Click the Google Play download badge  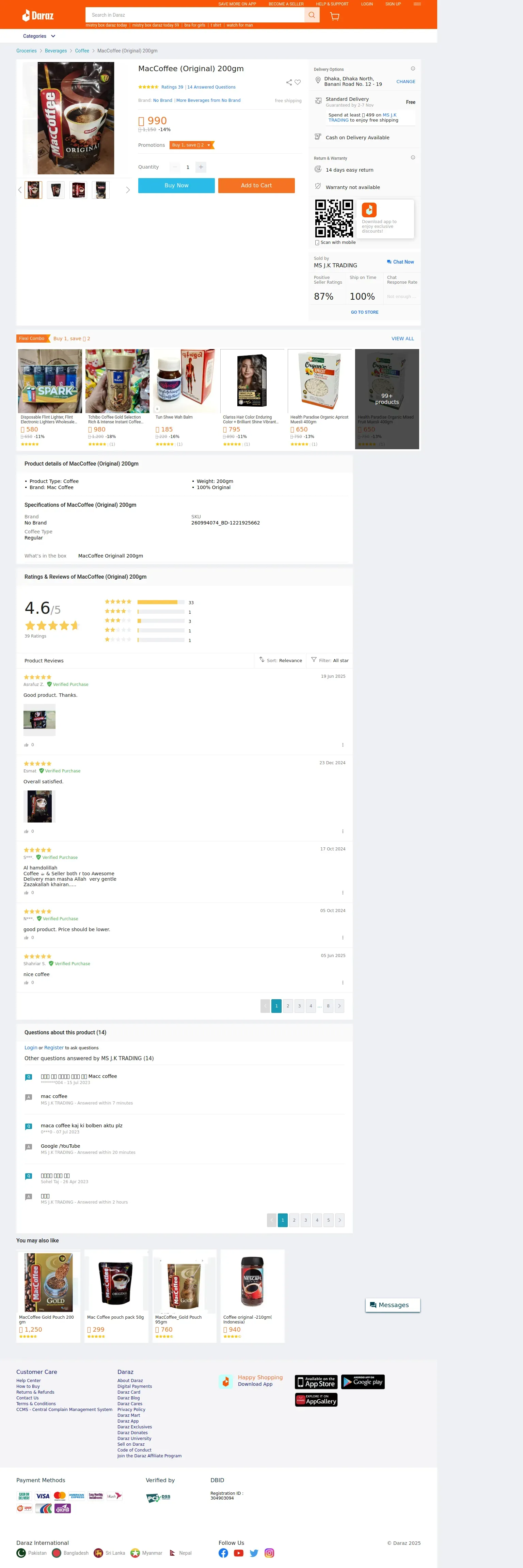pos(363,1382)
